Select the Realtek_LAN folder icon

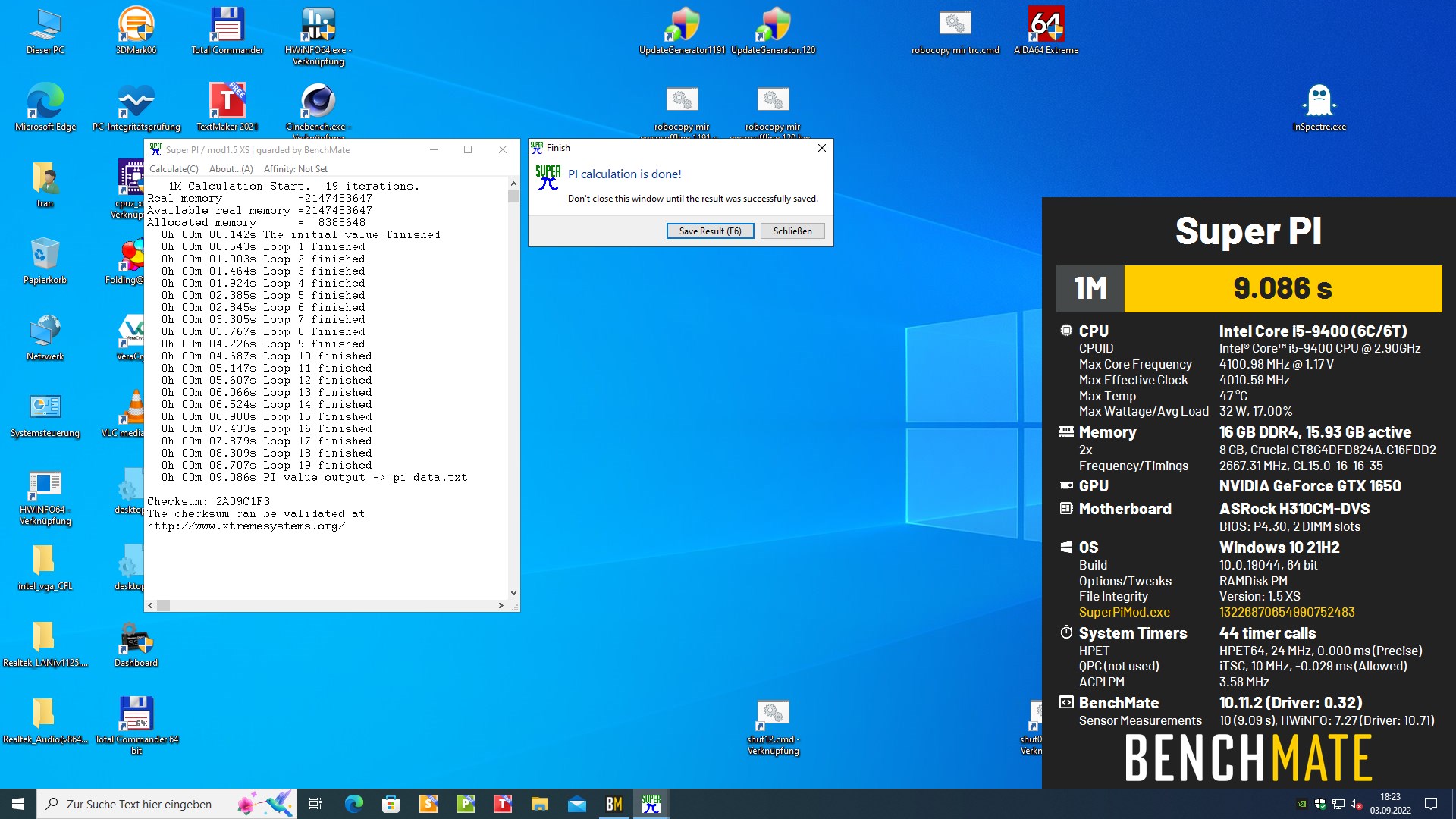tap(45, 644)
